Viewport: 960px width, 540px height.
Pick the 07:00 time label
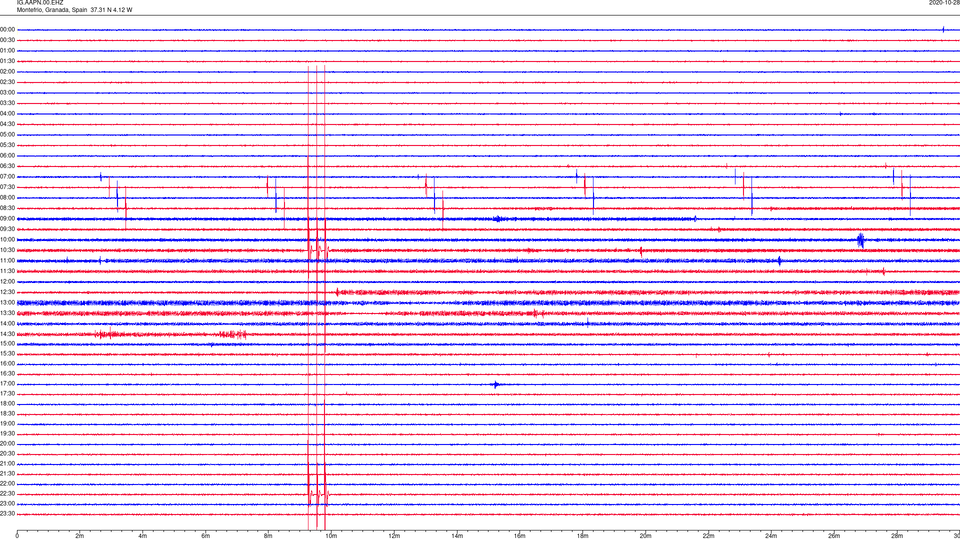coord(7,177)
